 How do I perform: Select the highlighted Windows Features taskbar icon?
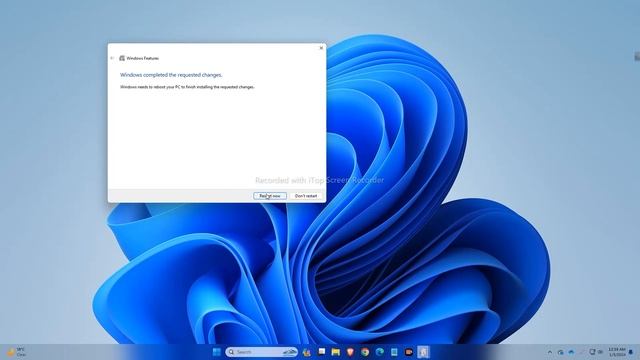coord(423,352)
